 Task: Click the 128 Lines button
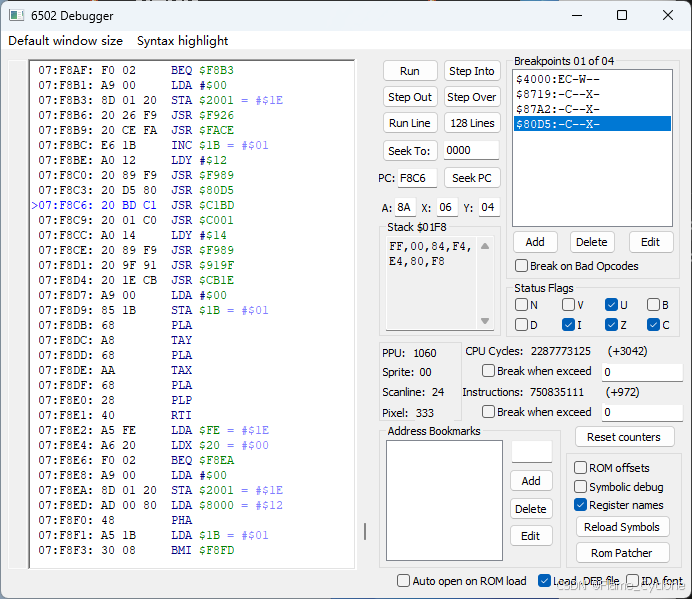[x=472, y=123]
